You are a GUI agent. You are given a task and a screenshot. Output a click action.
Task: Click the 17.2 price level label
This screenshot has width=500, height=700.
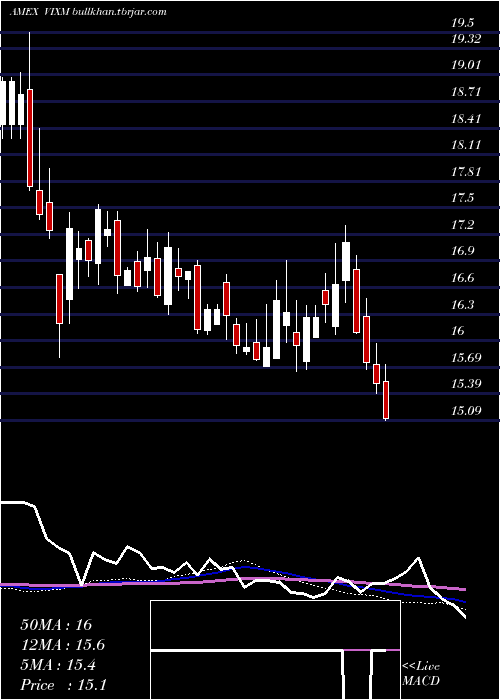coord(463,224)
